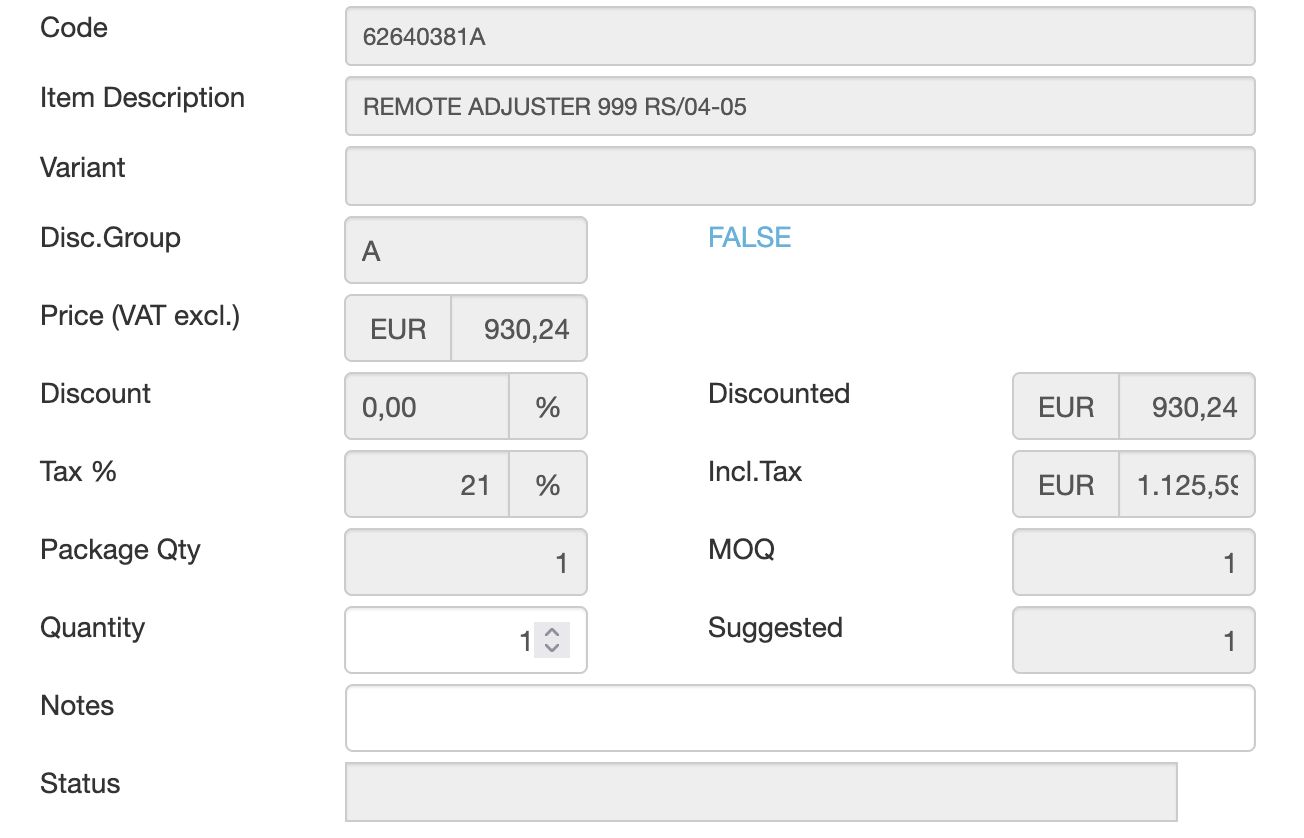Increase Quantity with the up arrow
Screen dimensions: 1304x838
tap(552, 631)
